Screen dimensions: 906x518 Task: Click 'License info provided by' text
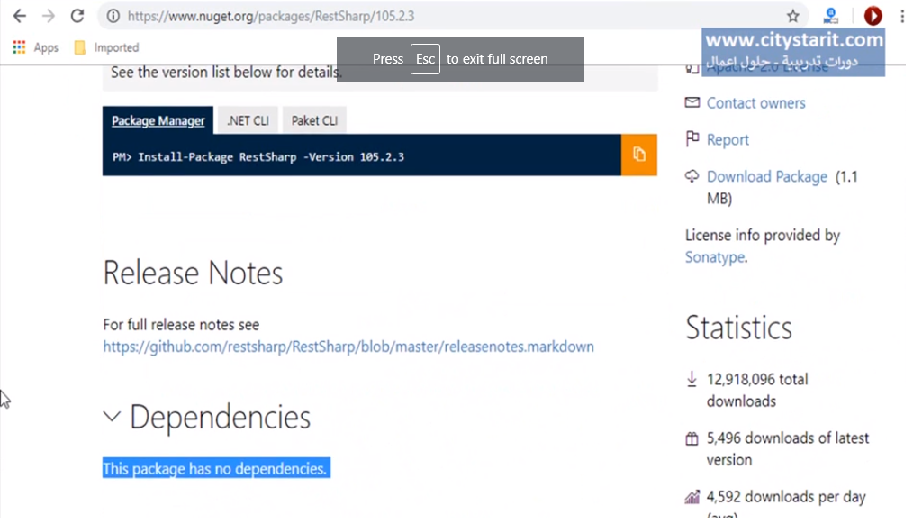762,235
